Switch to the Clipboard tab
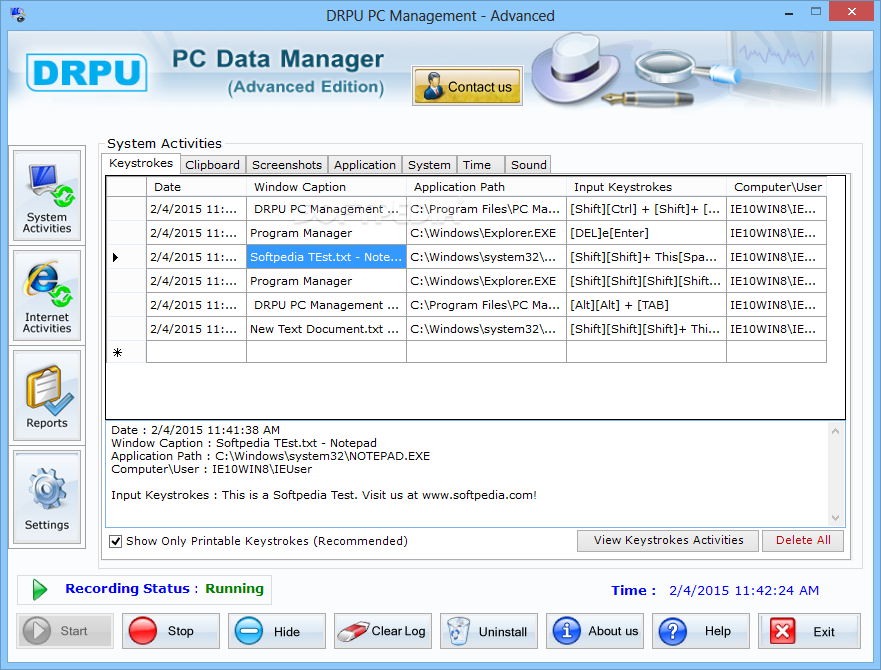The width and height of the screenshot is (881, 670). (212, 165)
